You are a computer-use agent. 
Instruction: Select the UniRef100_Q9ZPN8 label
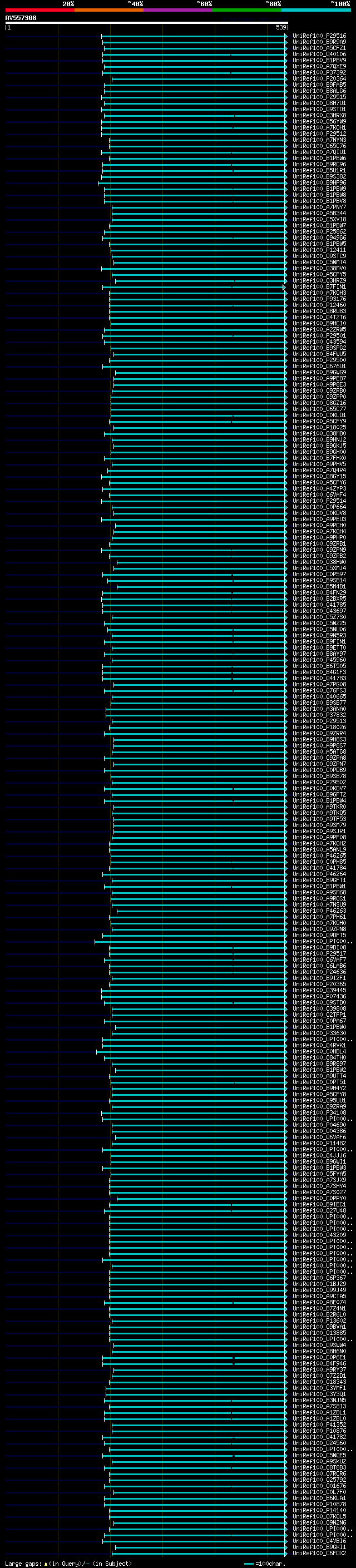tap(319, 929)
